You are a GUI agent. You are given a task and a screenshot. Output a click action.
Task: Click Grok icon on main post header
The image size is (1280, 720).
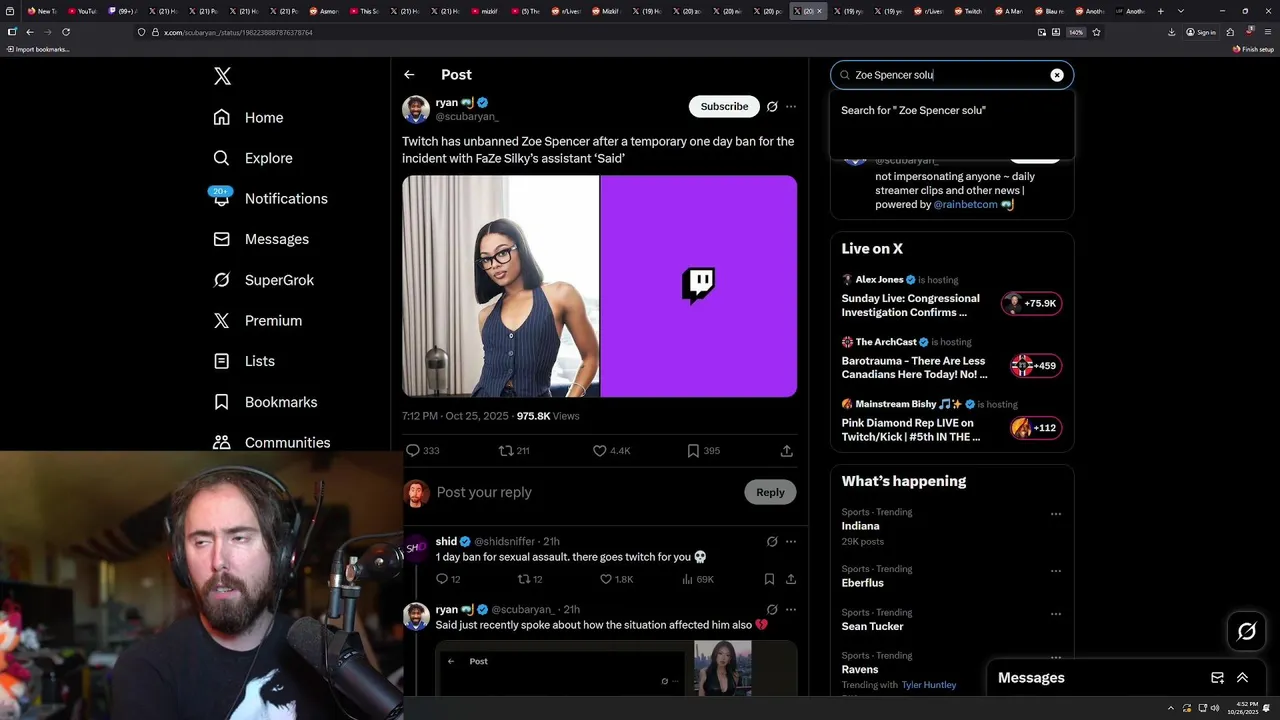click(x=772, y=106)
